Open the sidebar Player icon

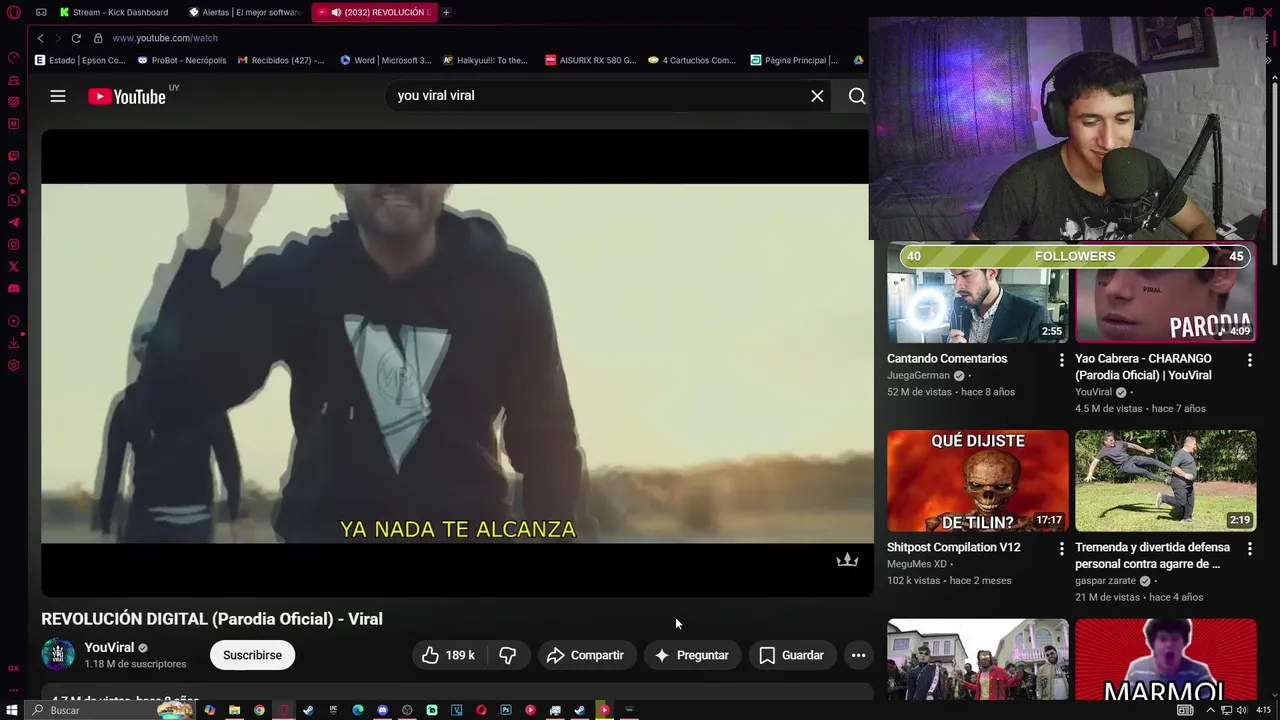coord(14,321)
